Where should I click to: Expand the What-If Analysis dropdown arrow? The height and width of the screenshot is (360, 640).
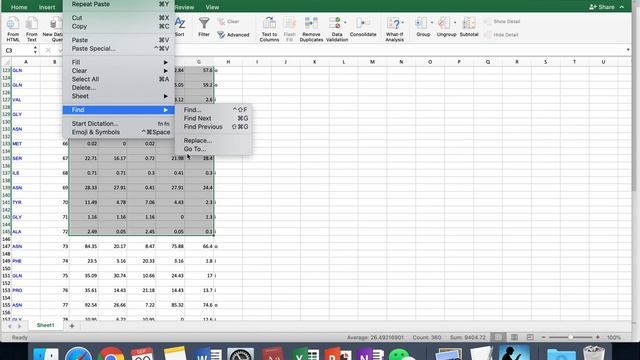403,22
